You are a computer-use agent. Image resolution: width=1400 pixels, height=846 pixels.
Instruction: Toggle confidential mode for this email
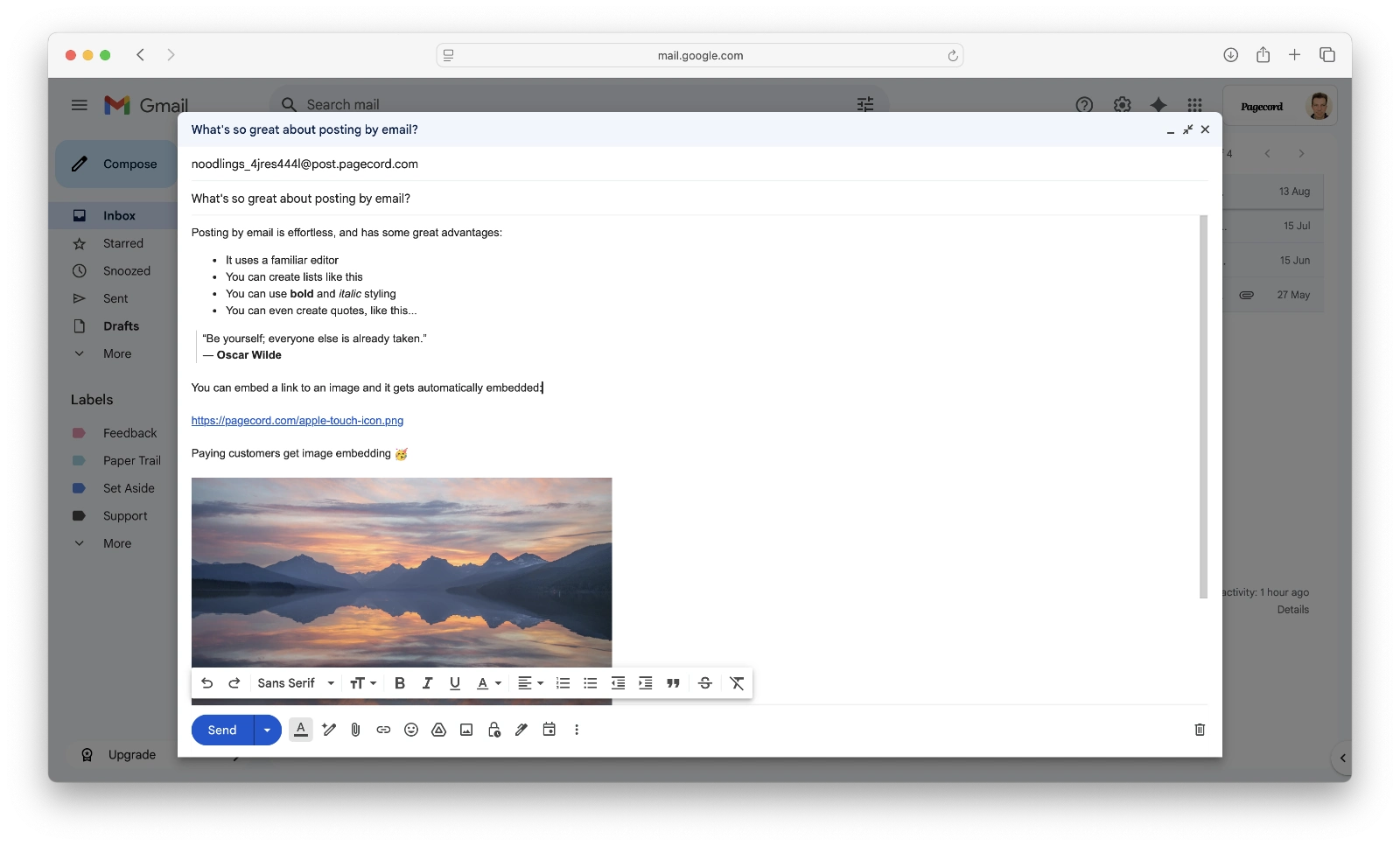pyautogui.click(x=494, y=730)
